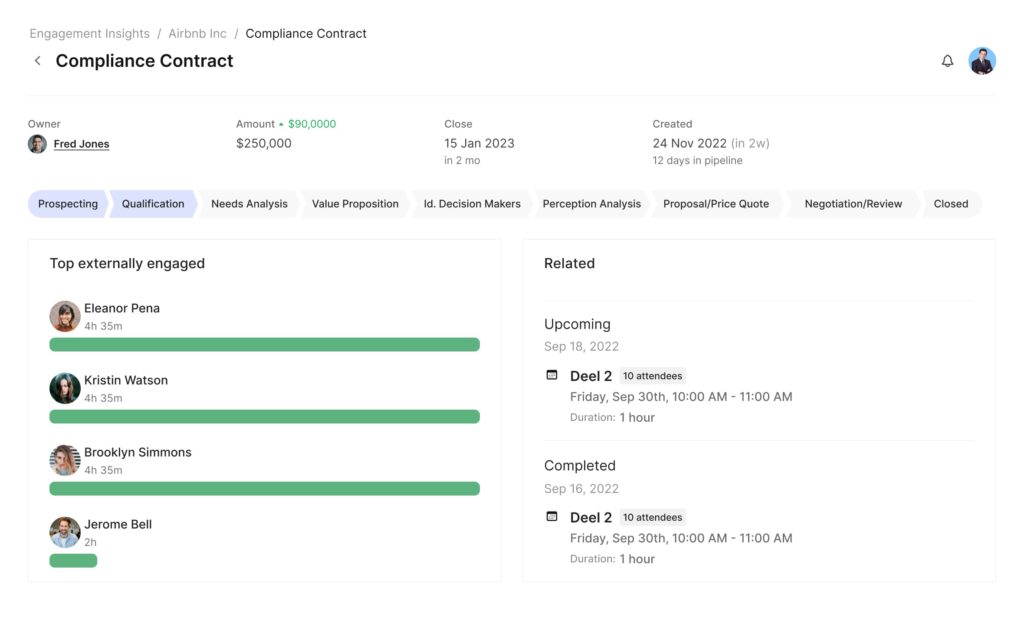Select the Closed pipeline stage
1024x637 pixels.
[950, 204]
